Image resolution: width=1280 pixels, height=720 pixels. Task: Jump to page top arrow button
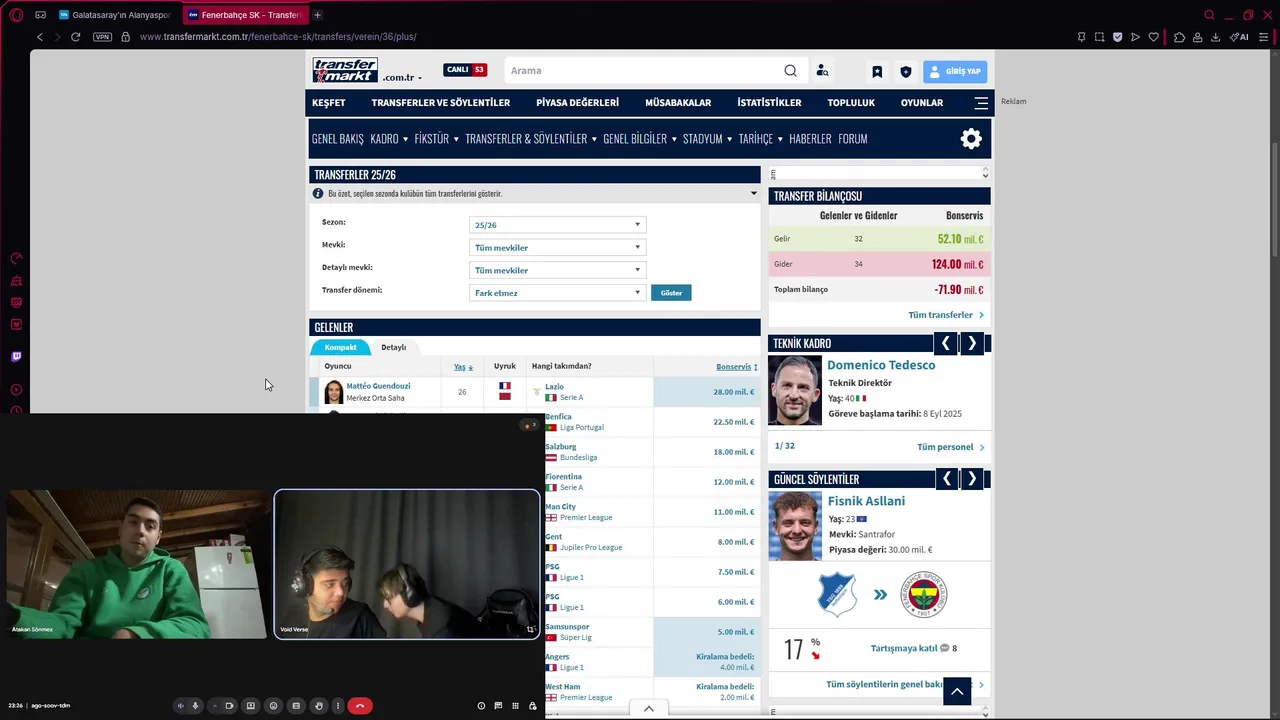[957, 691]
